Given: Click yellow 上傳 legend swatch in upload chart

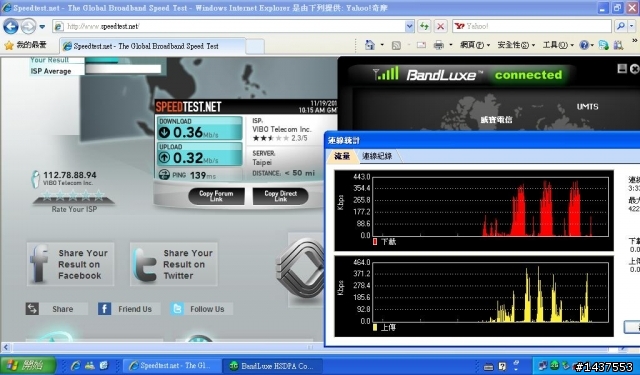Looking at the screenshot, I should tap(375, 327).
